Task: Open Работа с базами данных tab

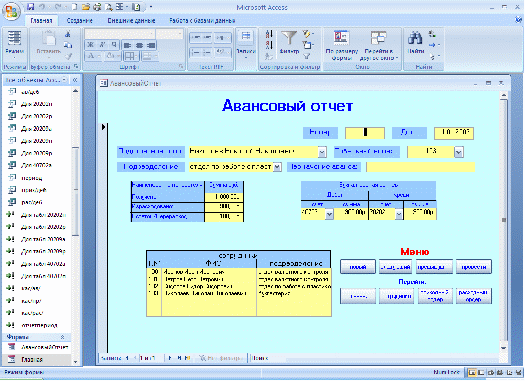Action: point(202,21)
